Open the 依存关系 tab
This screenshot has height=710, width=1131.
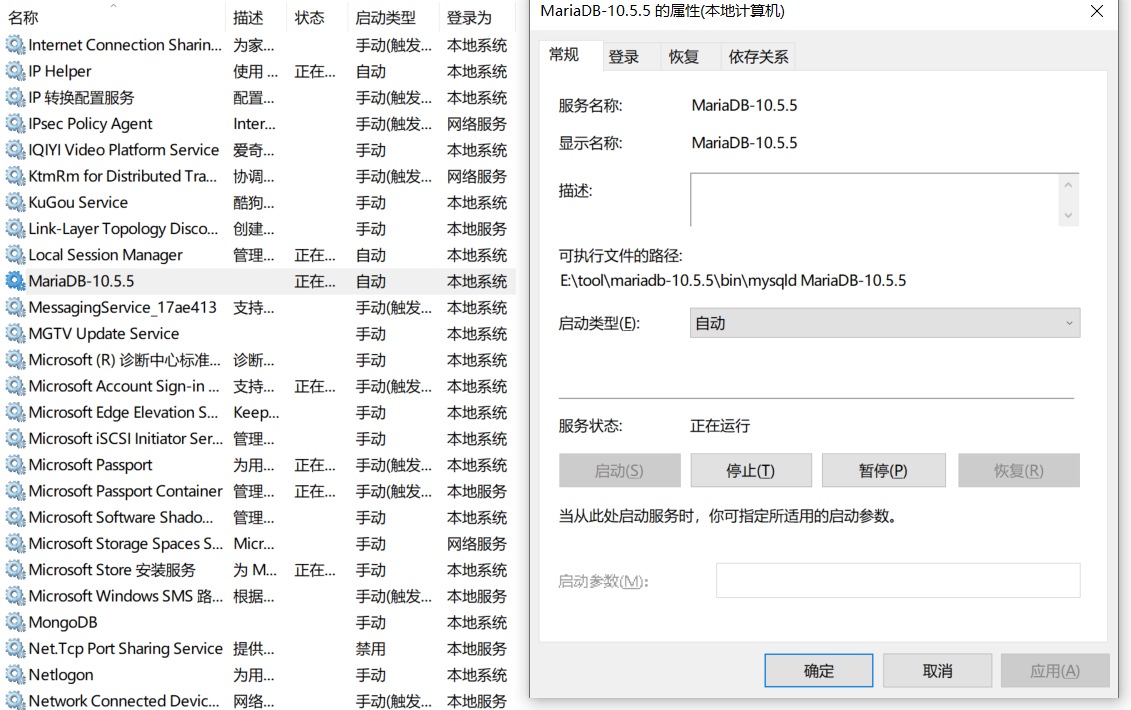click(758, 57)
